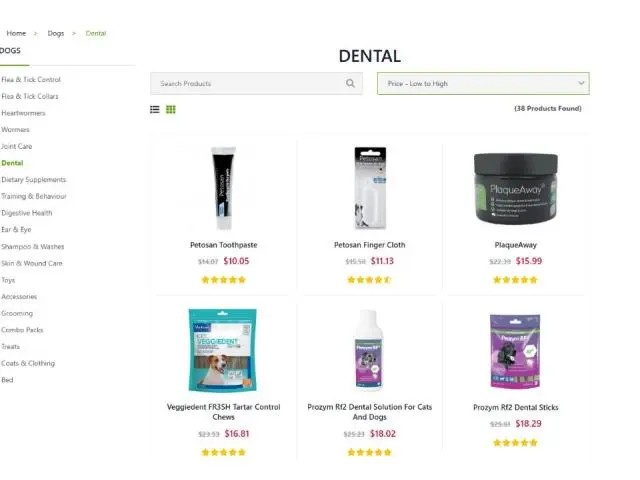Open the Joint Care category
The width and height of the screenshot is (640, 480).
(x=16, y=146)
